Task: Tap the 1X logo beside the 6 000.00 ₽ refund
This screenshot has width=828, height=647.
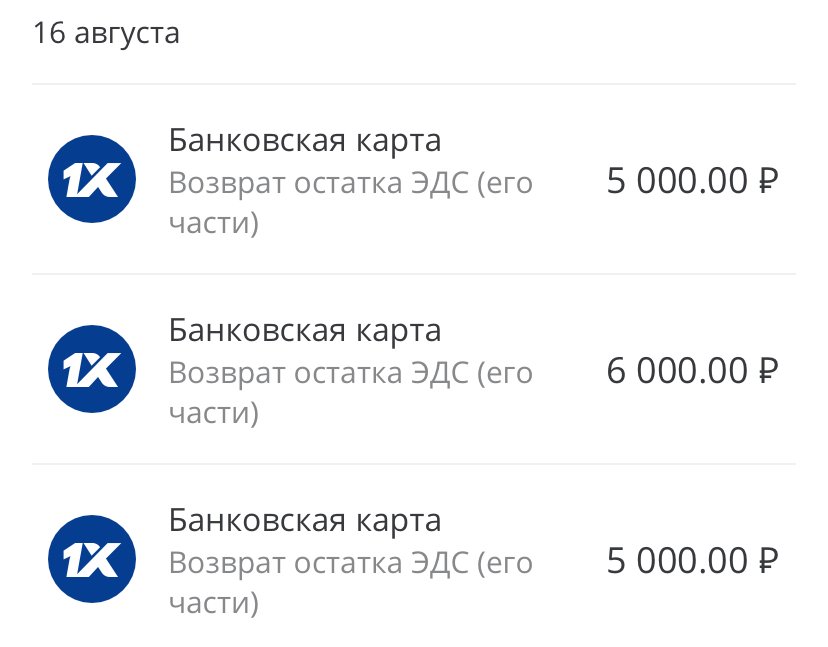Action: pyautogui.click(x=91, y=370)
